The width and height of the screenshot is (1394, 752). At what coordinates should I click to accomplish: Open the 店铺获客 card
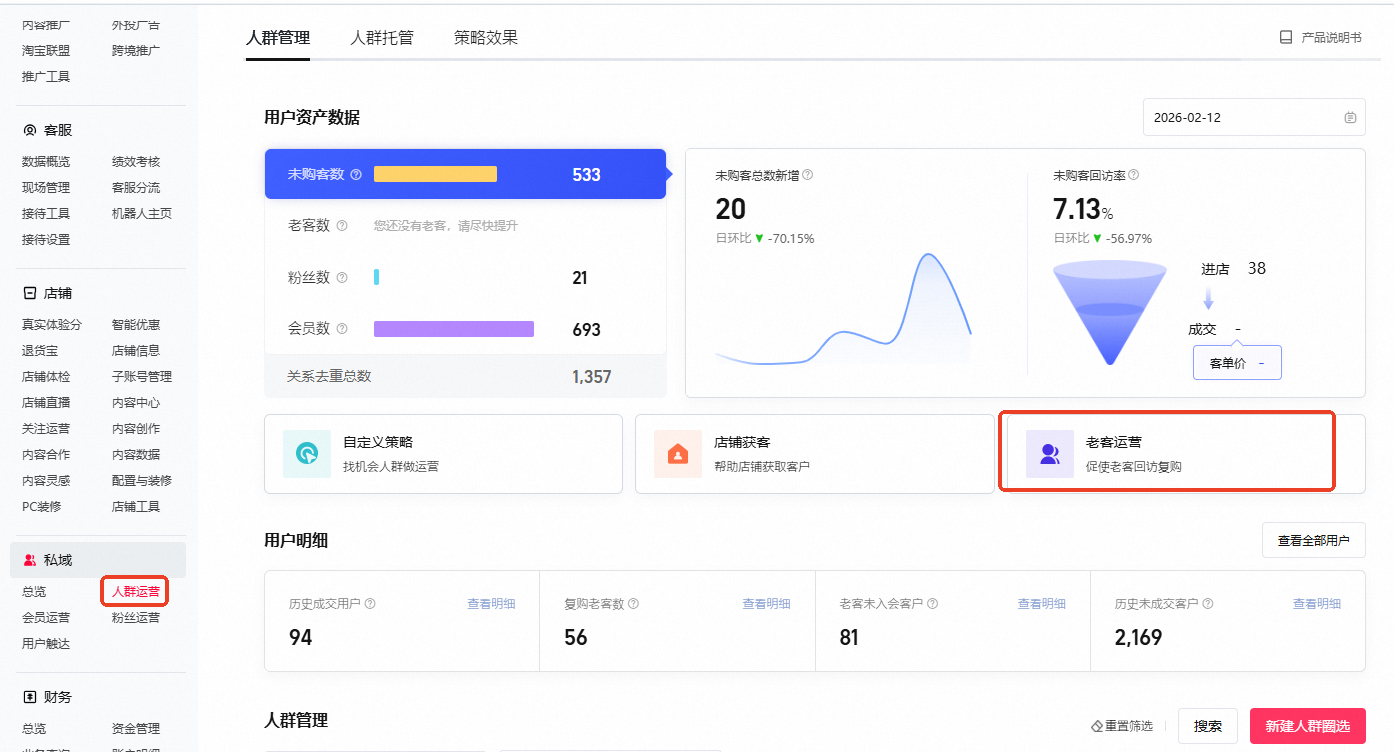point(815,454)
